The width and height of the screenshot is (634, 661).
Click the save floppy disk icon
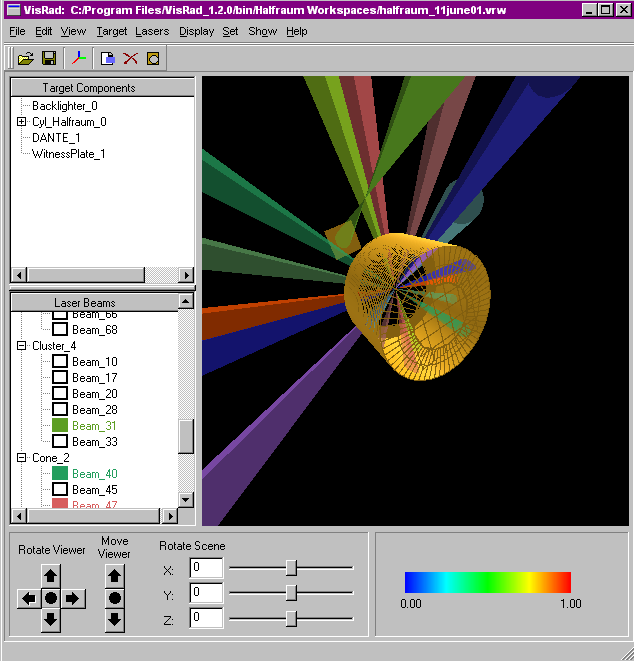point(48,58)
